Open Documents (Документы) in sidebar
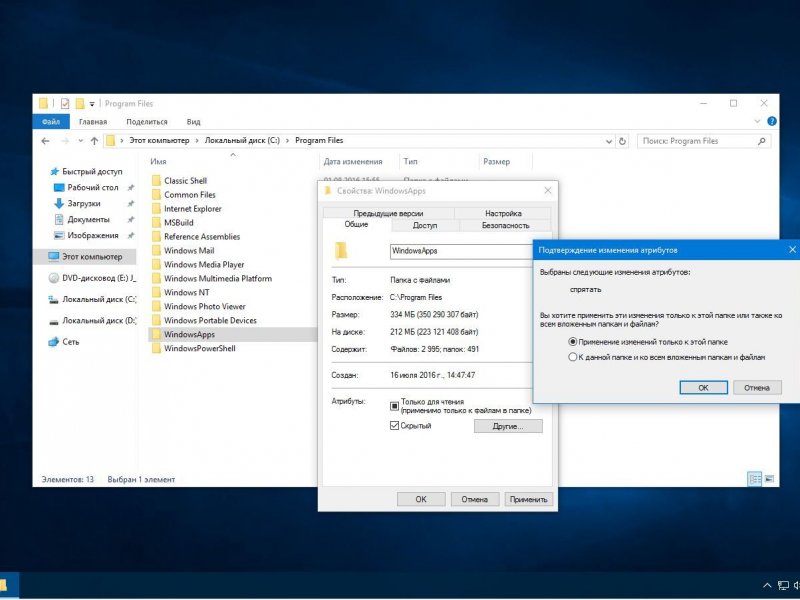This screenshot has height=600, width=800. click(88, 219)
